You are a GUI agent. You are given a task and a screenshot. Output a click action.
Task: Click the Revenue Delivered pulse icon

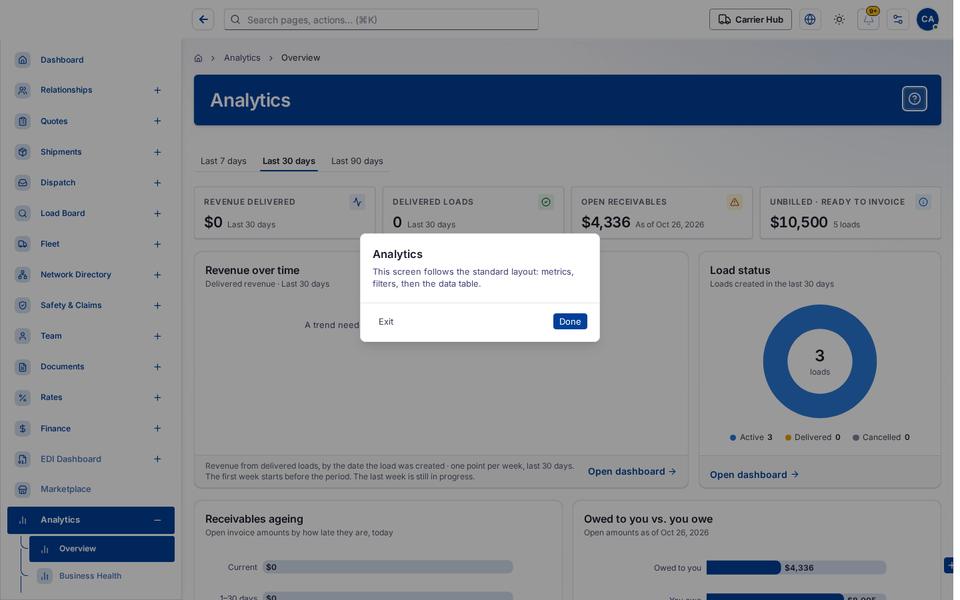click(x=358, y=202)
